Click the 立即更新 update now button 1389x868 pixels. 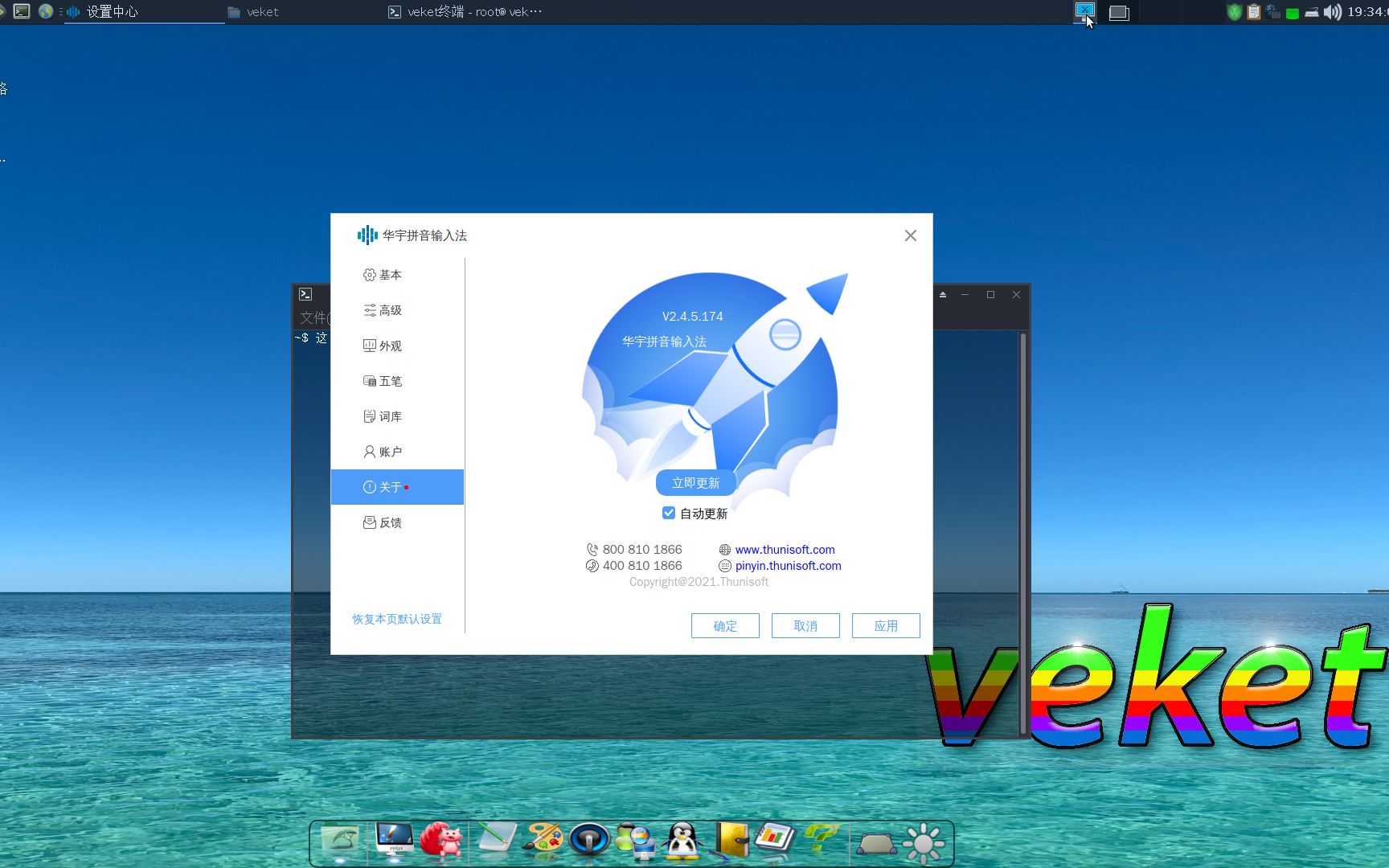tap(695, 483)
